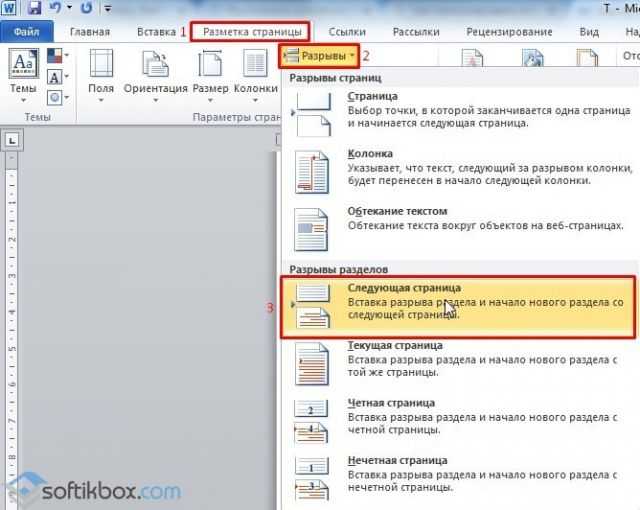Redo the last action
The width and height of the screenshot is (640, 510).
click(x=87, y=8)
